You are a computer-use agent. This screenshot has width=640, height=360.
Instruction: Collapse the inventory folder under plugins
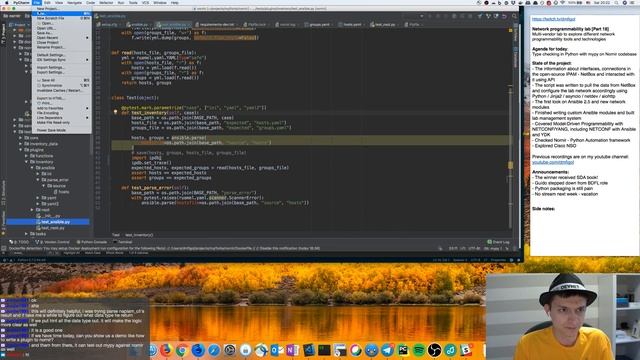[x=27, y=162]
